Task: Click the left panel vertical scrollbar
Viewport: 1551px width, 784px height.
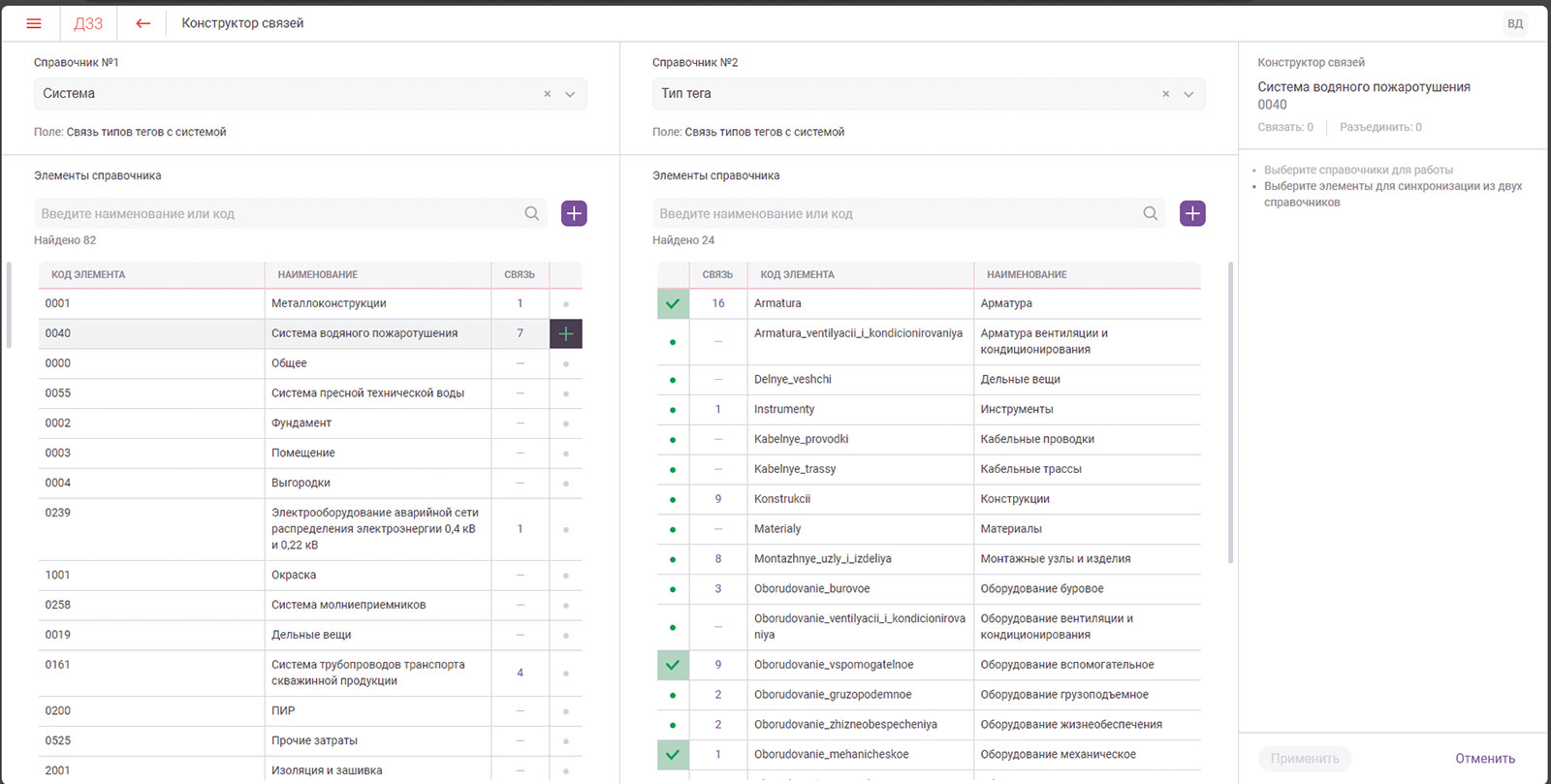Action: click(x=9, y=305)
